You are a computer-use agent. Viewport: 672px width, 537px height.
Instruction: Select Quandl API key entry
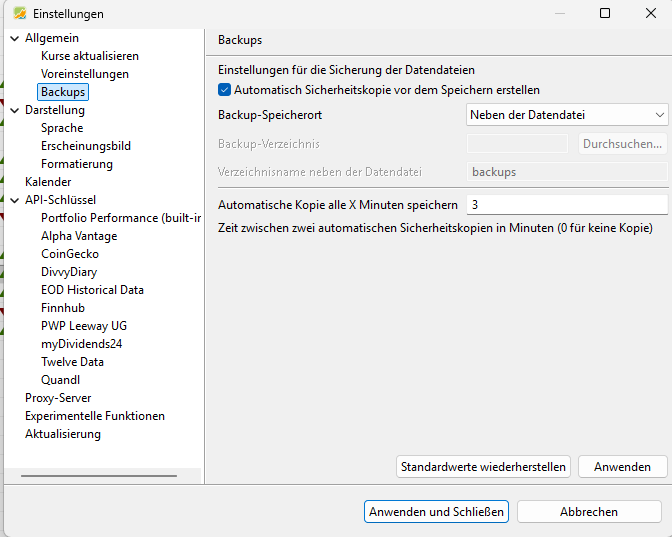pyautogui.click(x=60, y=380)
